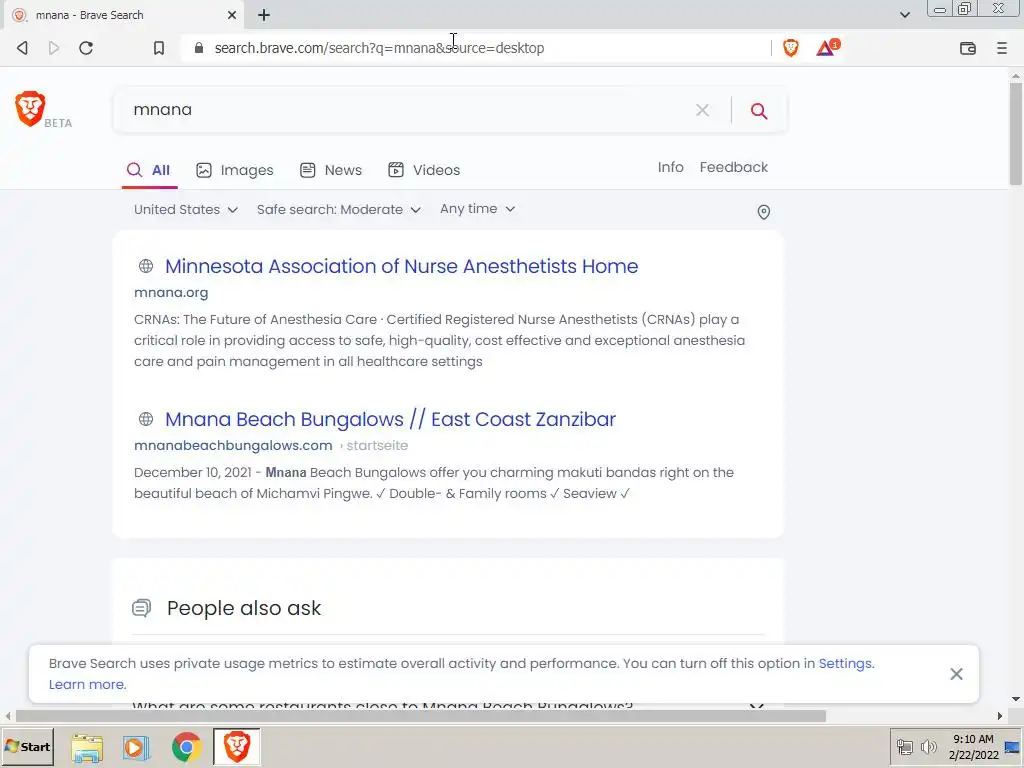Viewport: 1024px width, 768px height.
Task: Reload the current page
Action: pyautogui.click(x=86, y=48)
